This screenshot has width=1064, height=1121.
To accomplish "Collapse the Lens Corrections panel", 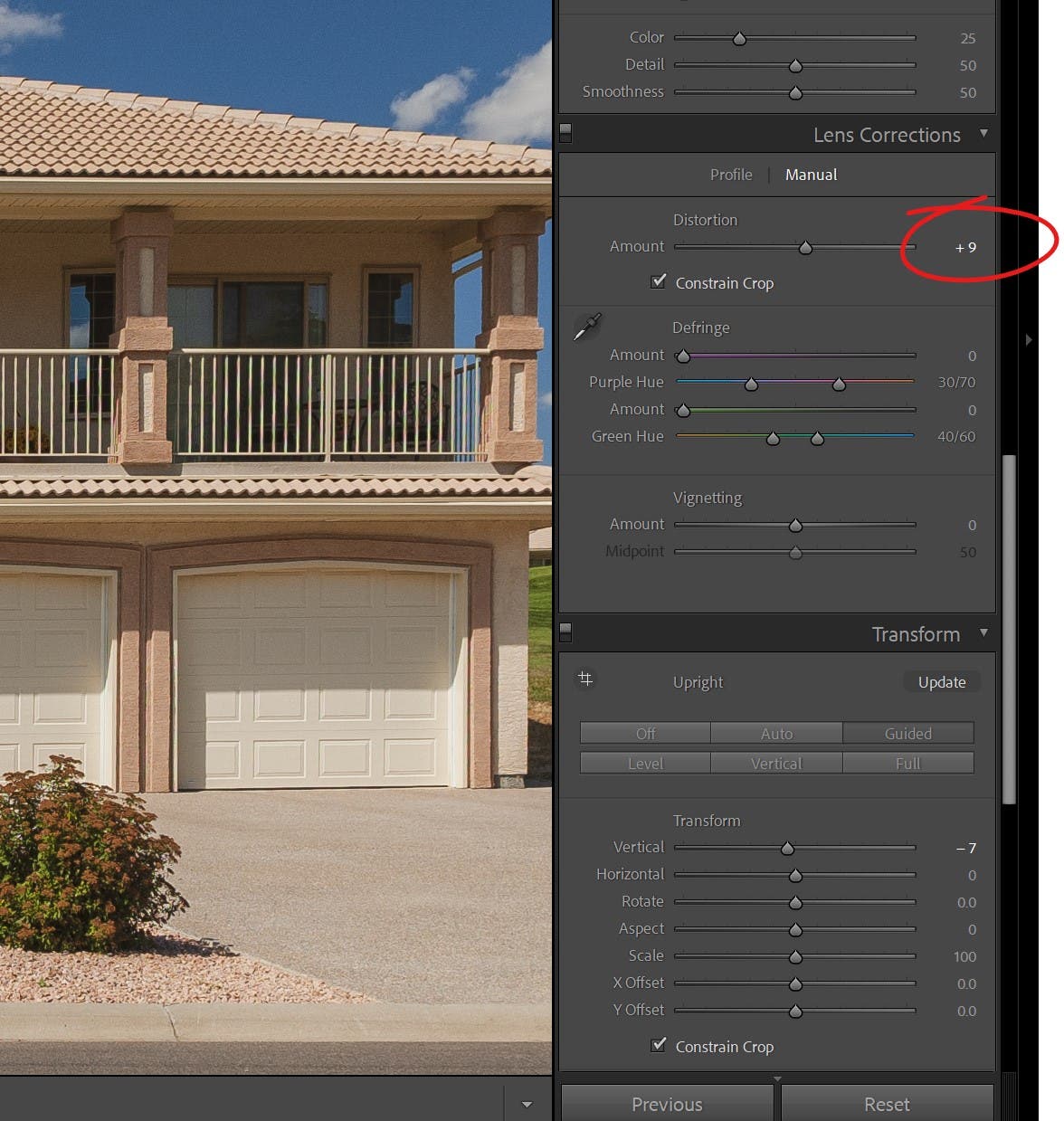I will point(984,134).
